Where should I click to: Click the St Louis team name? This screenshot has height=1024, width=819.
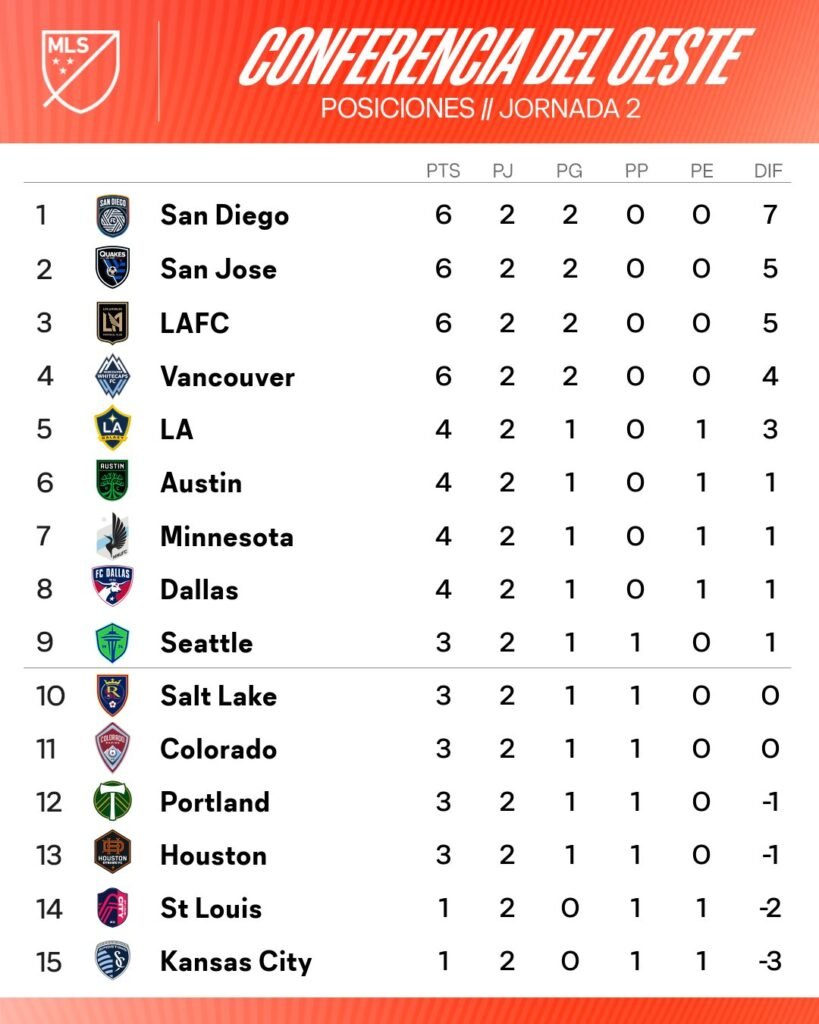coord(211,909)
